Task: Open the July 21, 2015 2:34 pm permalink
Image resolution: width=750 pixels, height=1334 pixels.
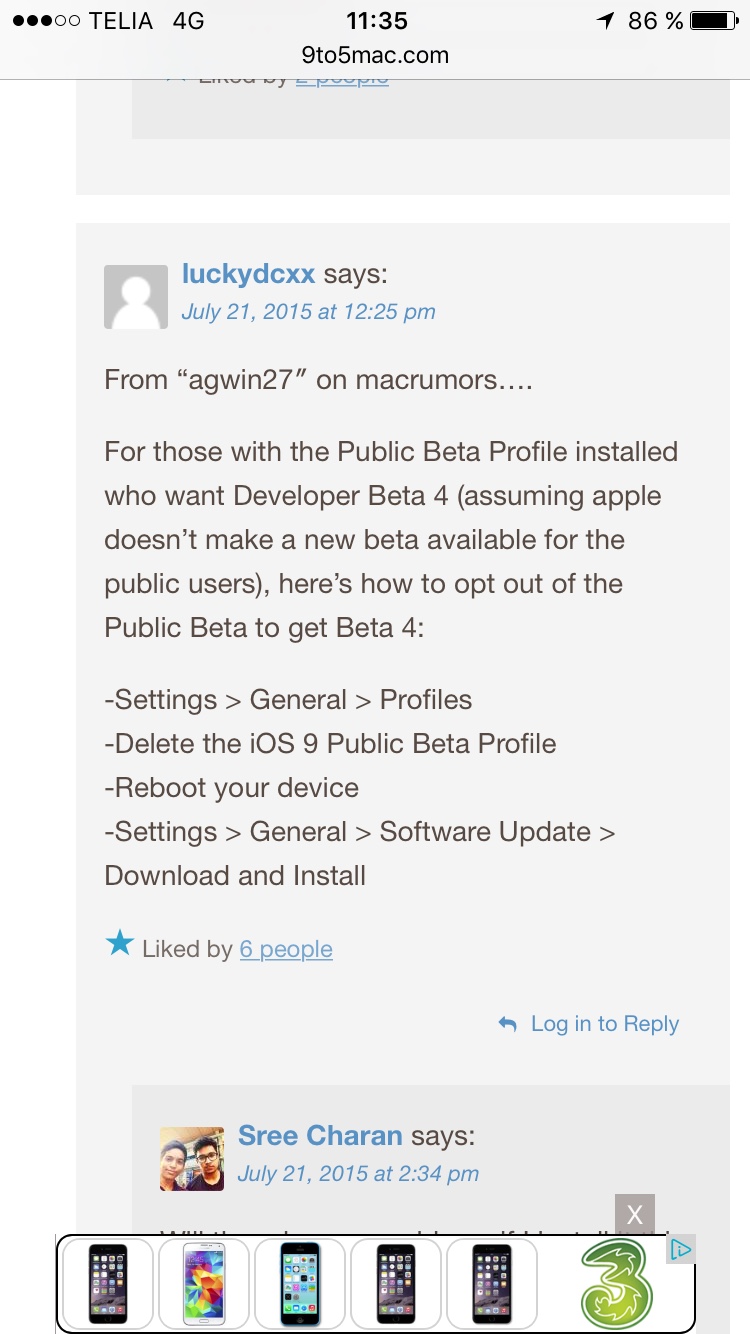Action: pos(358,1174)
